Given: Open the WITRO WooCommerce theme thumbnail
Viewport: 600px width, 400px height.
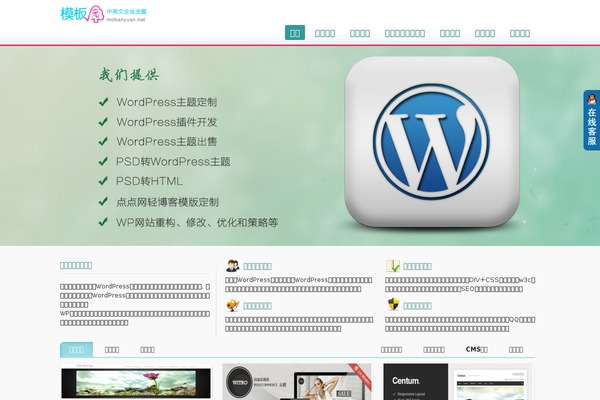Looking at the screenshot, I should [297, 382].
